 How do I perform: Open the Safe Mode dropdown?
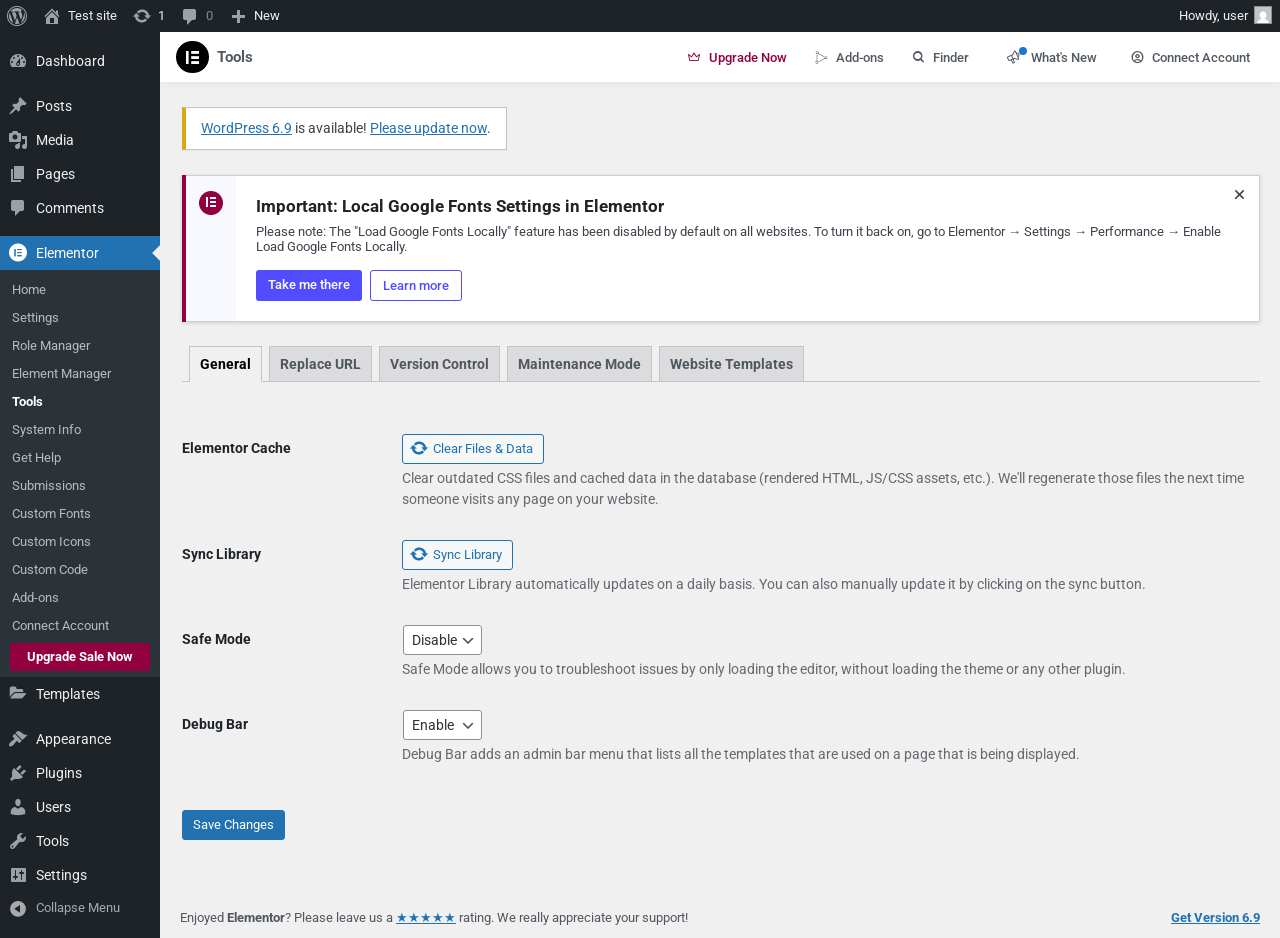pos(442,640)
